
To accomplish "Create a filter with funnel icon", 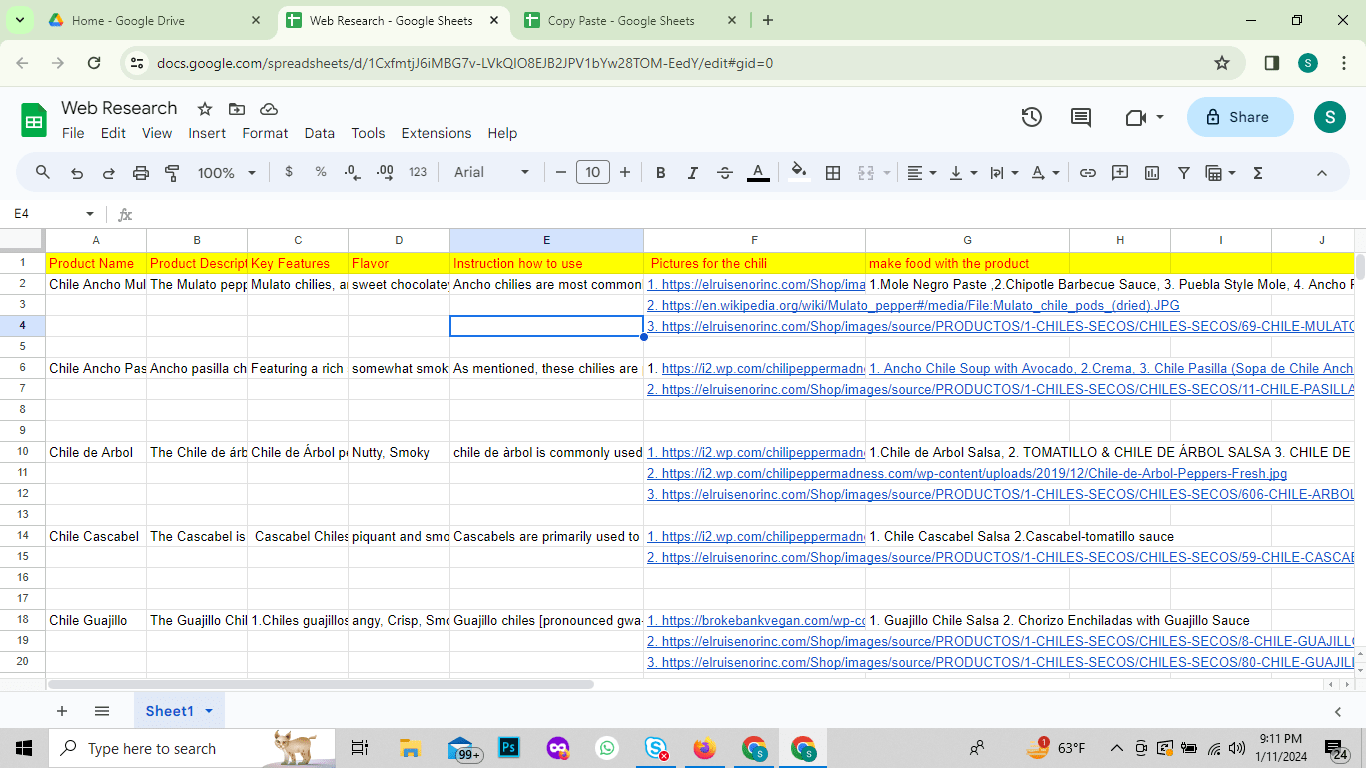I will point(1184,173).
